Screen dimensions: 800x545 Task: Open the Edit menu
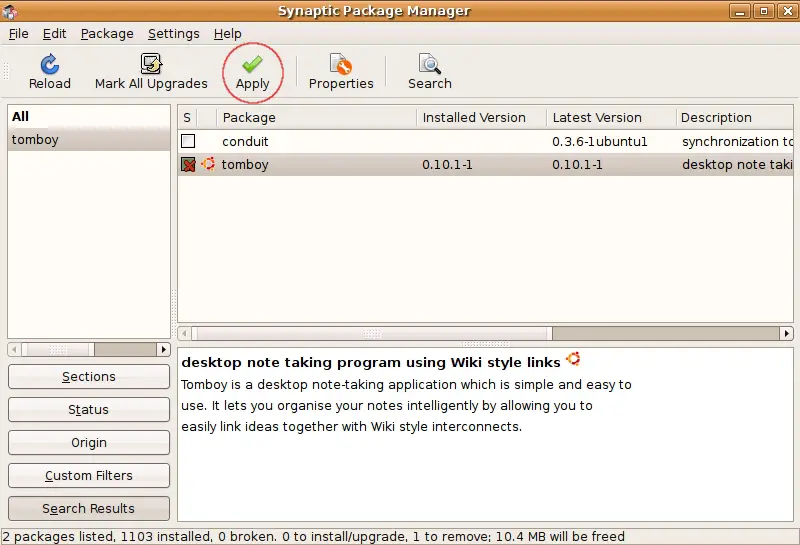[x=54, y=34]
